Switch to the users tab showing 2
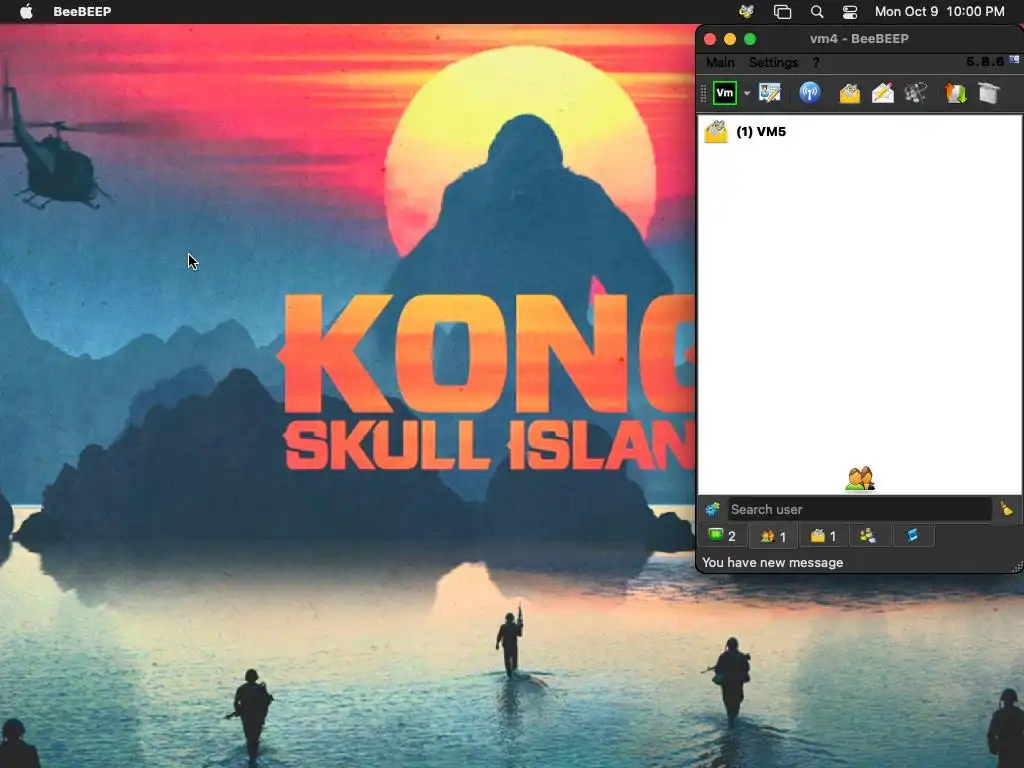 [x=723, y=536]
